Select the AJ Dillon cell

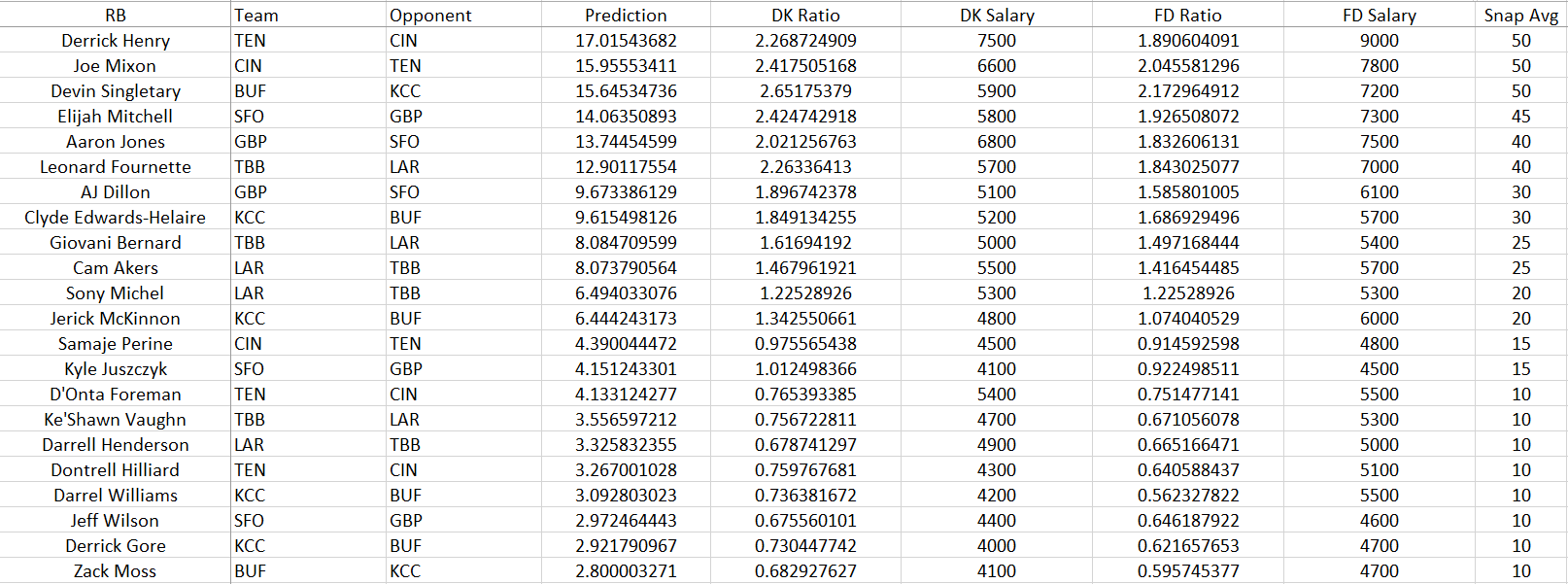(x=115, y=191)
